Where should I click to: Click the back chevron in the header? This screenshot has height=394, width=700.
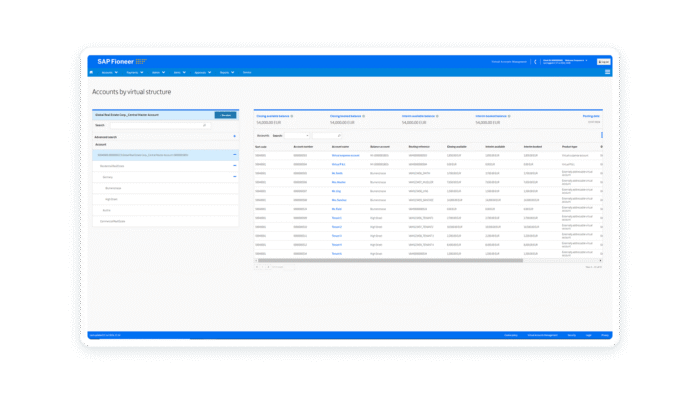(x=535, y=62)
